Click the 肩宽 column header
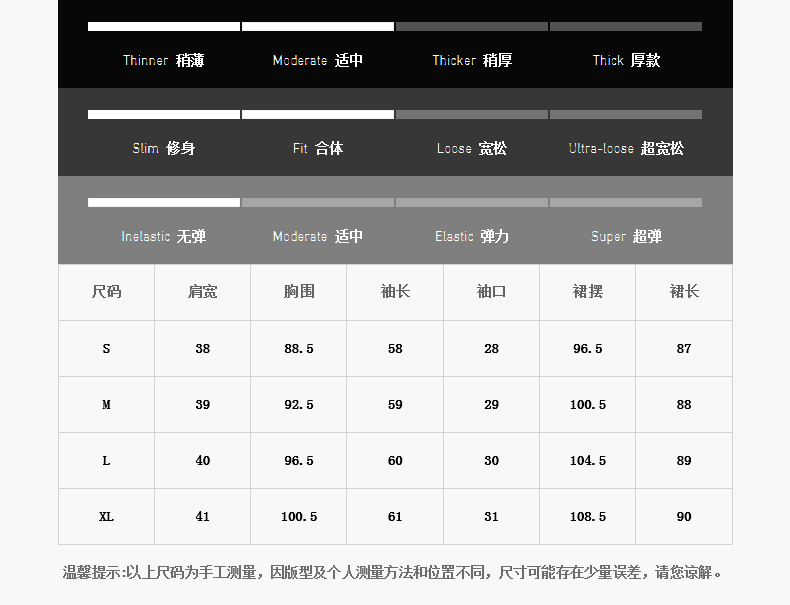Screen dimensions: 790x605 tap(203, 292)
